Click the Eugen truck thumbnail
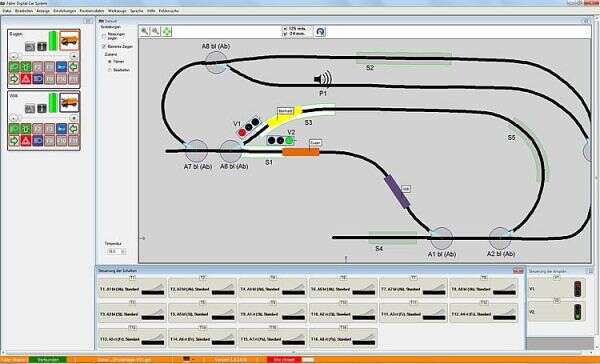The width and height of the screenshot is (600, 364). tap(70, 41)
